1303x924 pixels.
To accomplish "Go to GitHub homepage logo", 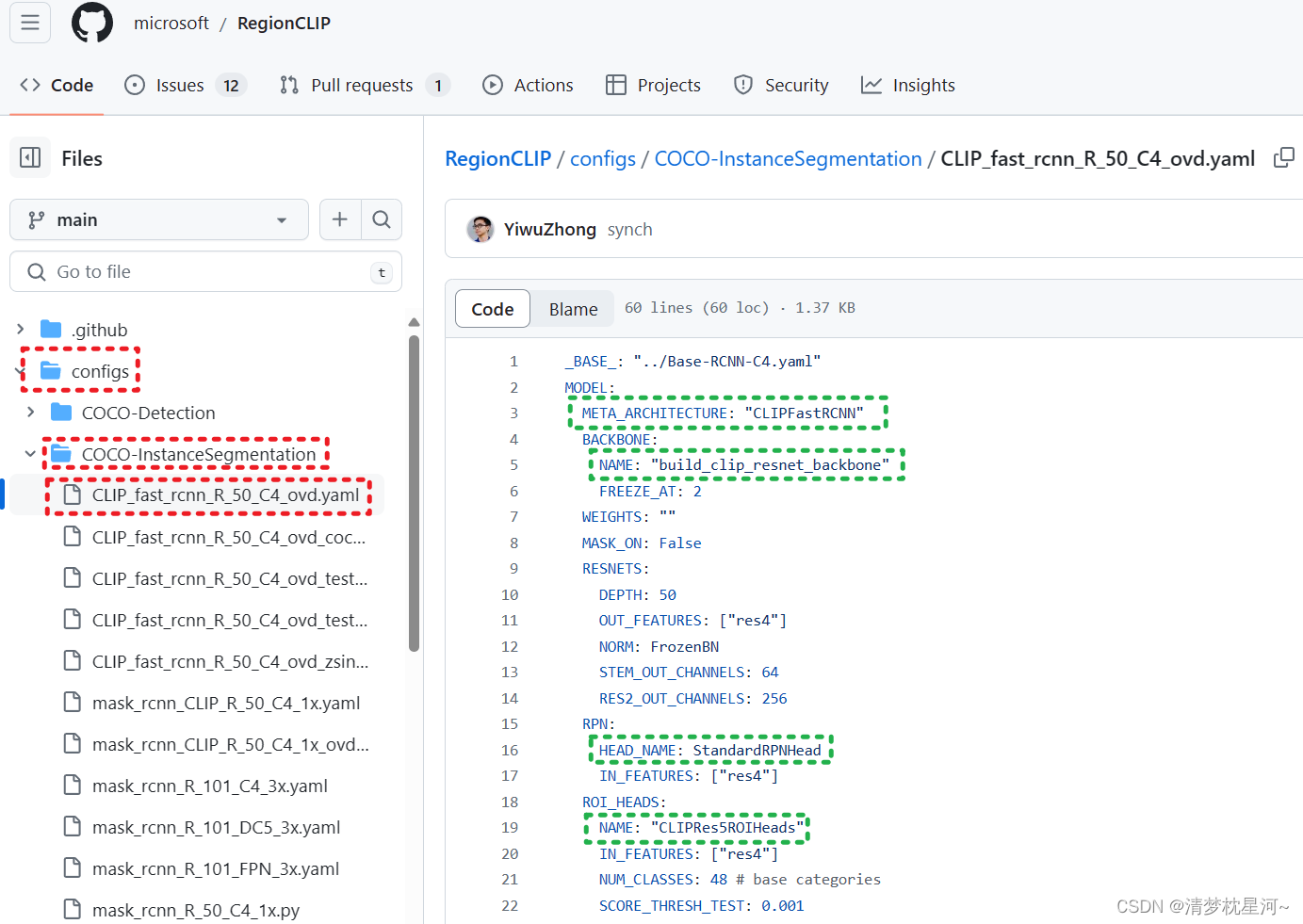I will tap(92, 23).
